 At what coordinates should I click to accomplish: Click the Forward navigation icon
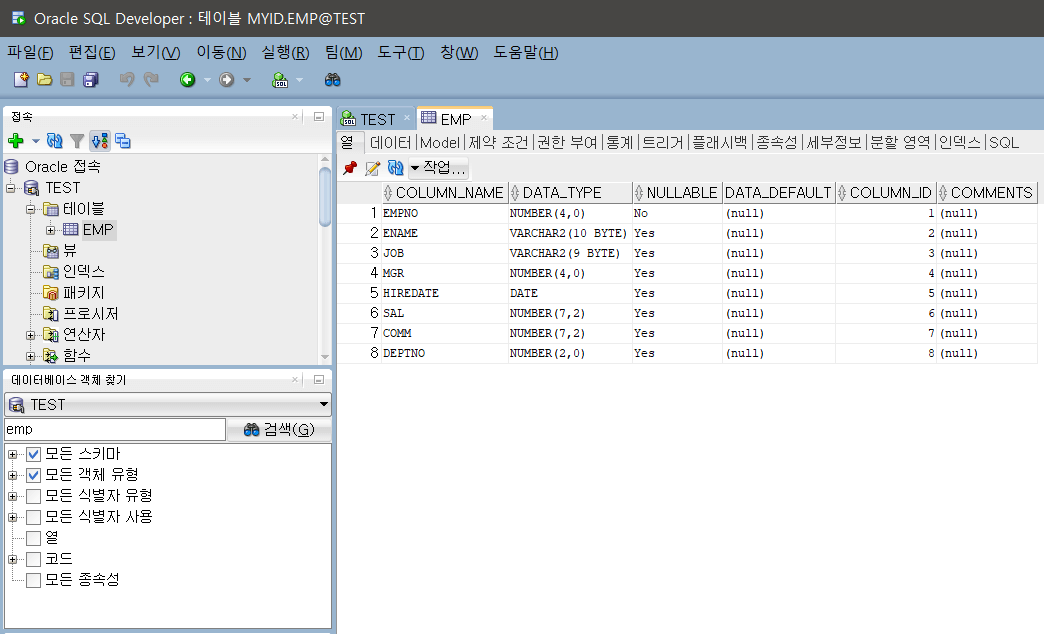[227, 80]
